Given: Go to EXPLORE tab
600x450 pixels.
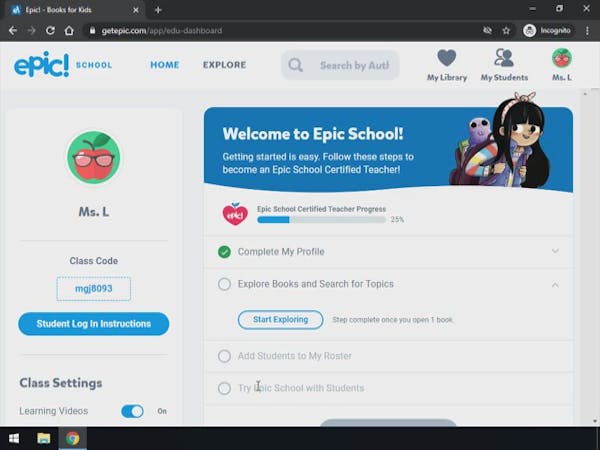Looking at the screenshot, I should pyautogui.click(x=225, y=65).
